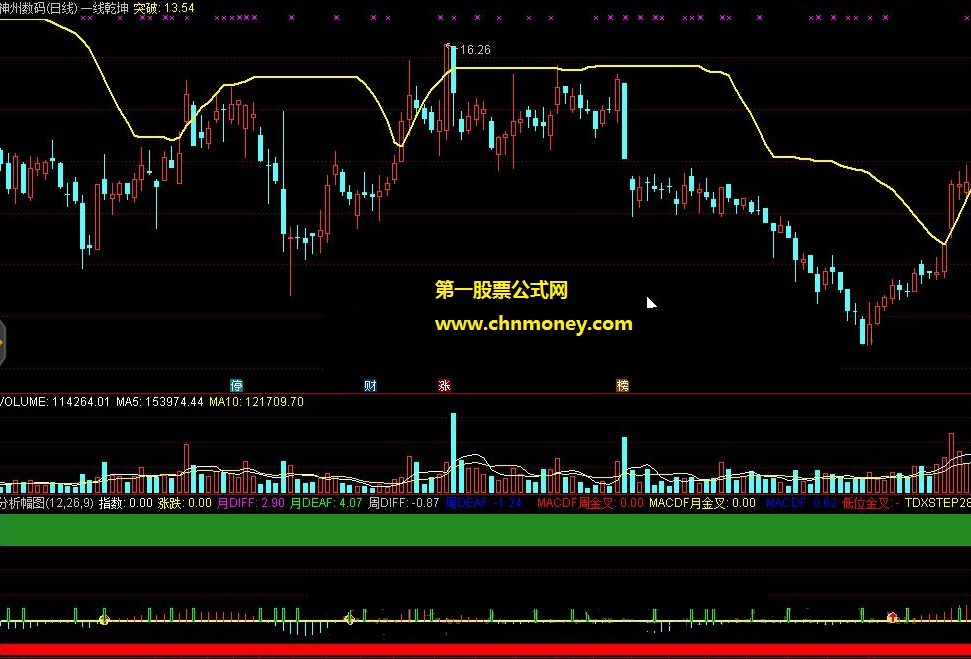Select the 月DEAF: 4.07 readout
This screenshot has height=659, width=971.
pyautogui.click(x=326, y=503)
